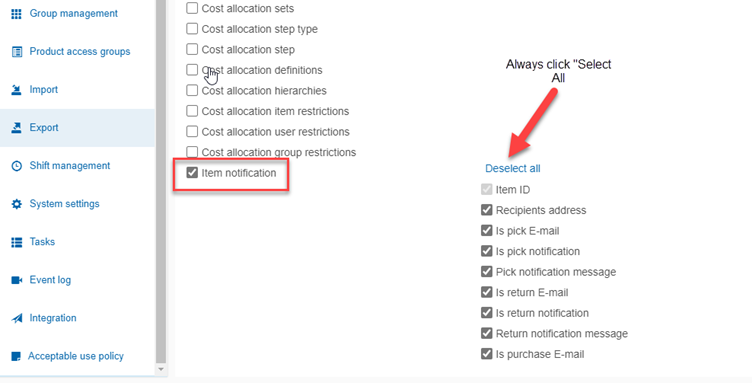Toggle the Pick notification message checkbox

pyautogui.click(x=486, y=271)
